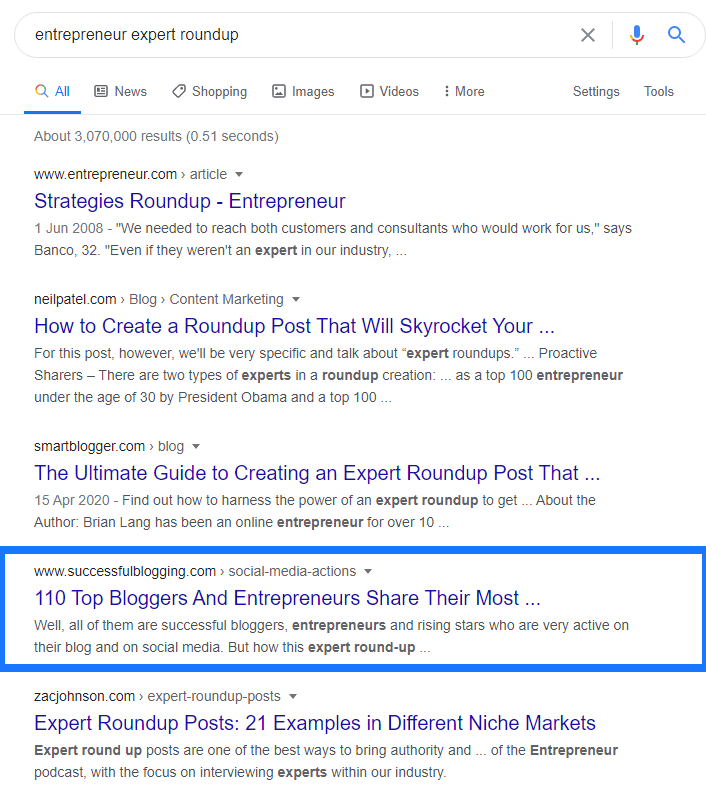
Task: Open the More search categories menu
Action: (x=464, y=91)
